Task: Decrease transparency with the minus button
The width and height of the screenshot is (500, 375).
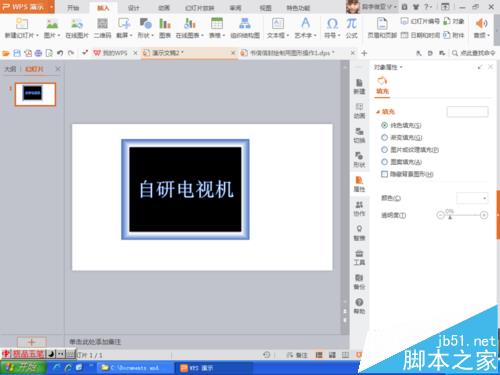Action: pos(440,215)
